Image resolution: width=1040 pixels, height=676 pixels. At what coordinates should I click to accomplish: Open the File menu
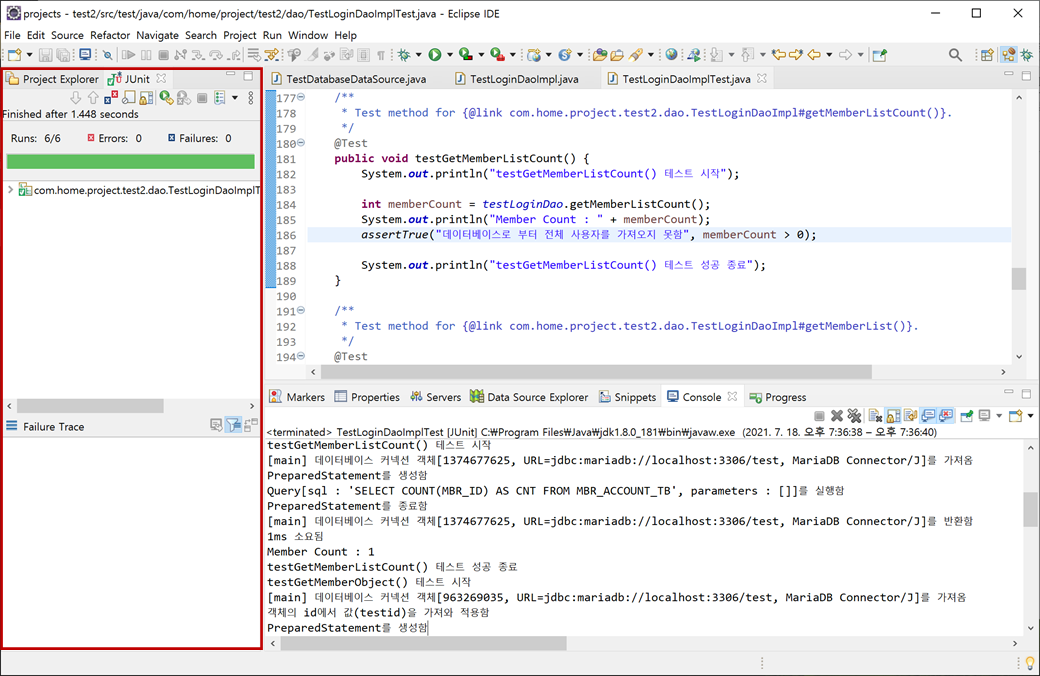12,35
